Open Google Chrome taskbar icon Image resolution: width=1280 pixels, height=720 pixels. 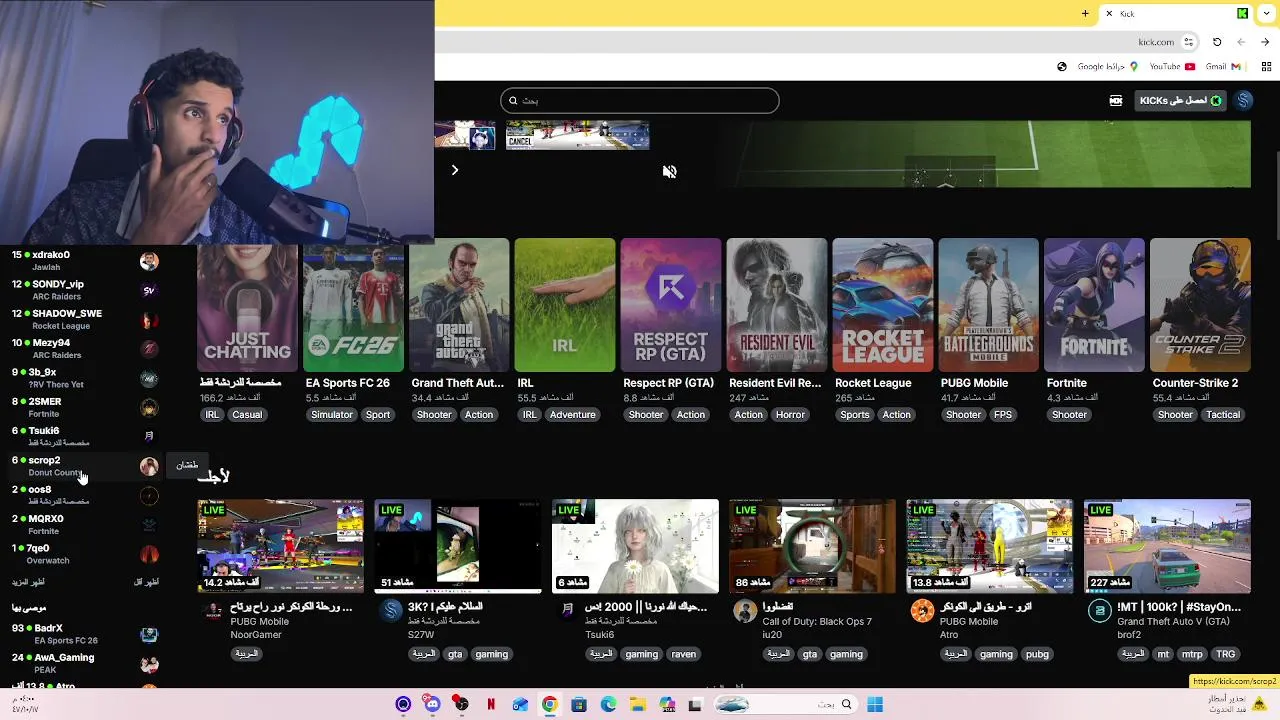[549, 704]
